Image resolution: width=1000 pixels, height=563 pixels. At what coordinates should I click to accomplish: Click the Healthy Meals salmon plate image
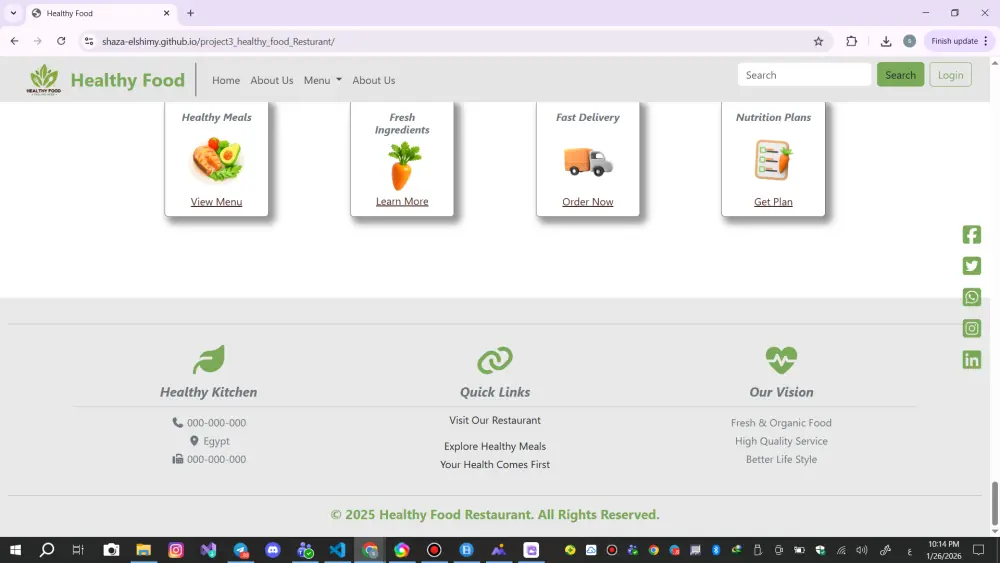217,160
